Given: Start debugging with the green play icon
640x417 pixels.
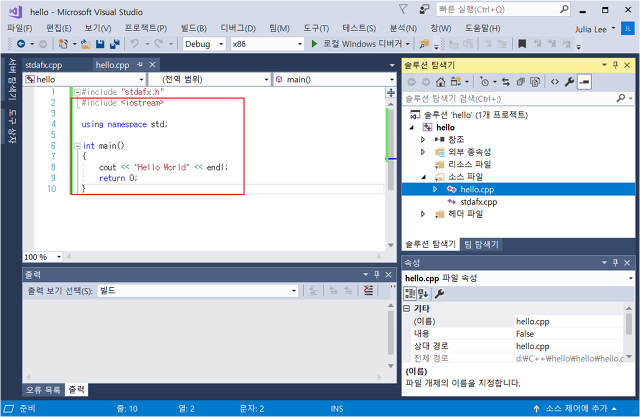Looking at the screenshot, I should tap(314, 44).
